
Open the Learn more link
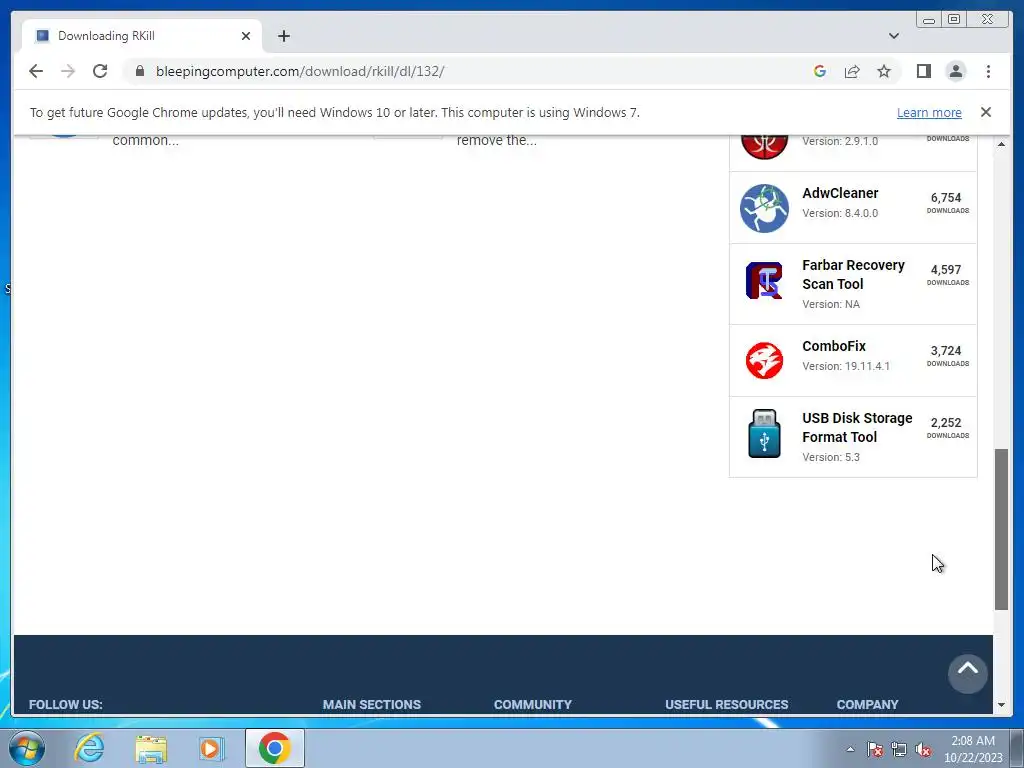point(929,112)
